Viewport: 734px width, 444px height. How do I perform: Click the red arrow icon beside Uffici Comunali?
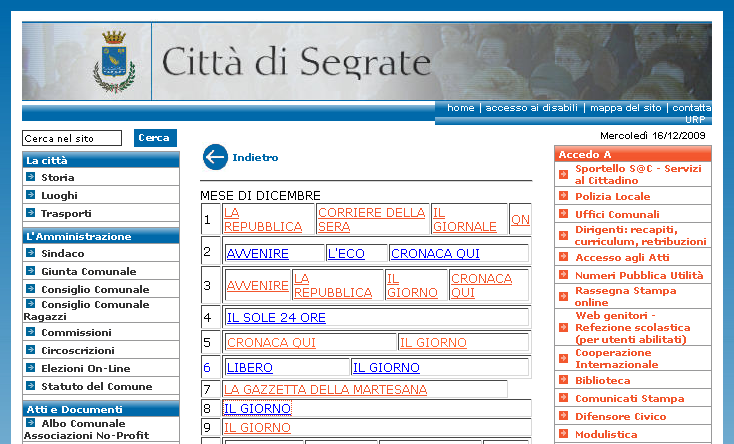pyautogui.click(x=564, y=214)
